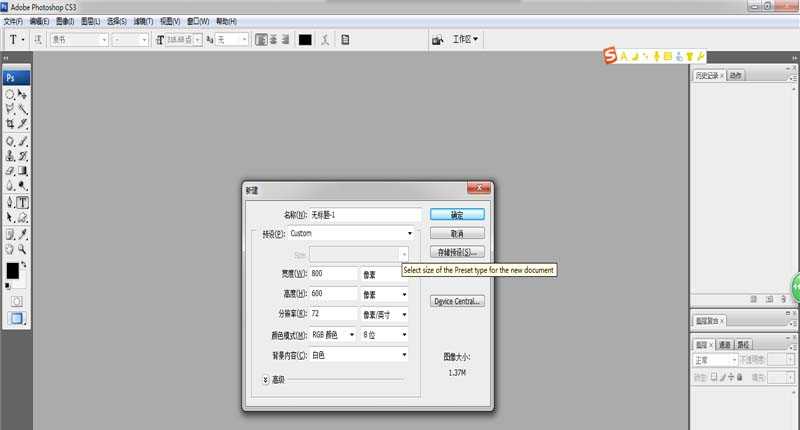Toggle Quick Mask mode in toolbox
This screenshot has height=430, width=800.
[x=16, y=300]
